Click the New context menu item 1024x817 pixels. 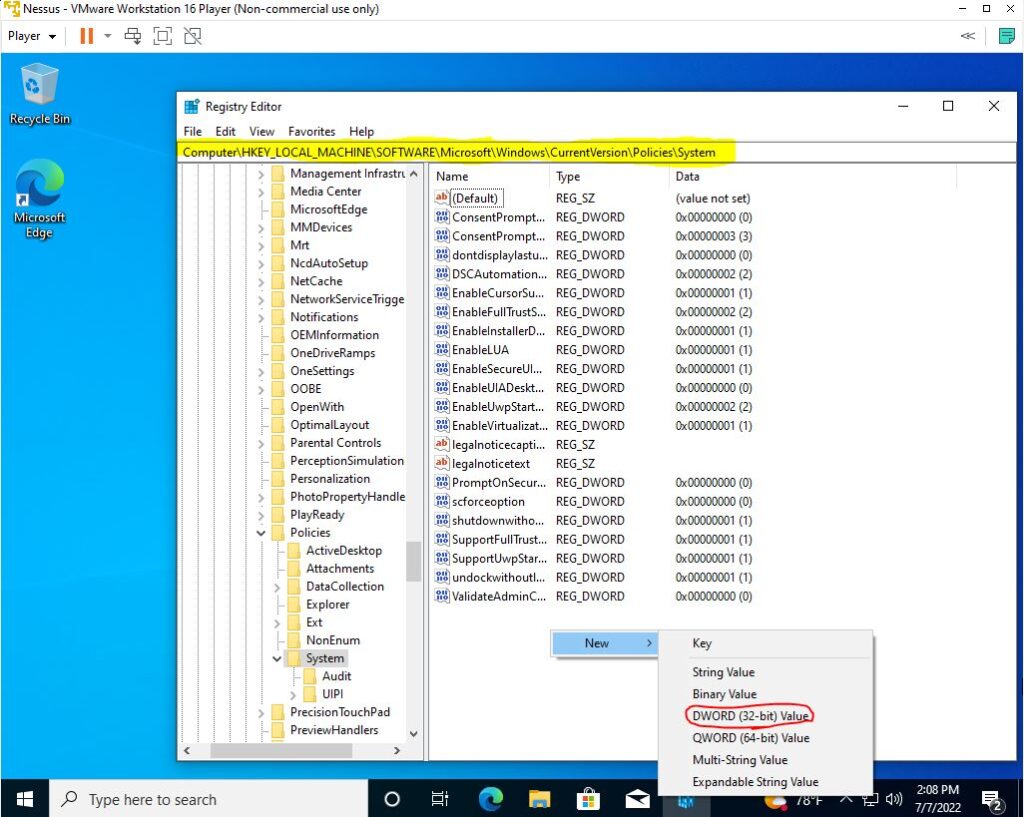(x=604, y=643)
